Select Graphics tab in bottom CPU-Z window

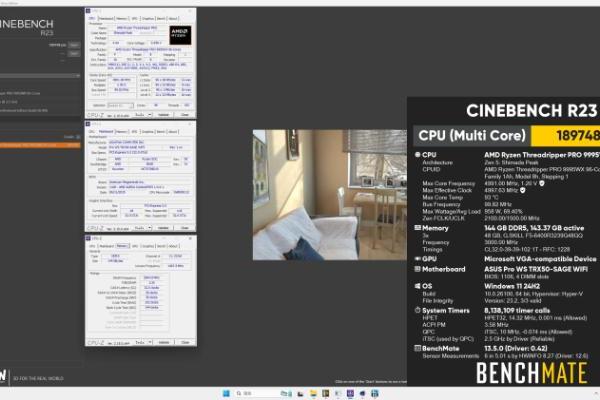[148, 246]
